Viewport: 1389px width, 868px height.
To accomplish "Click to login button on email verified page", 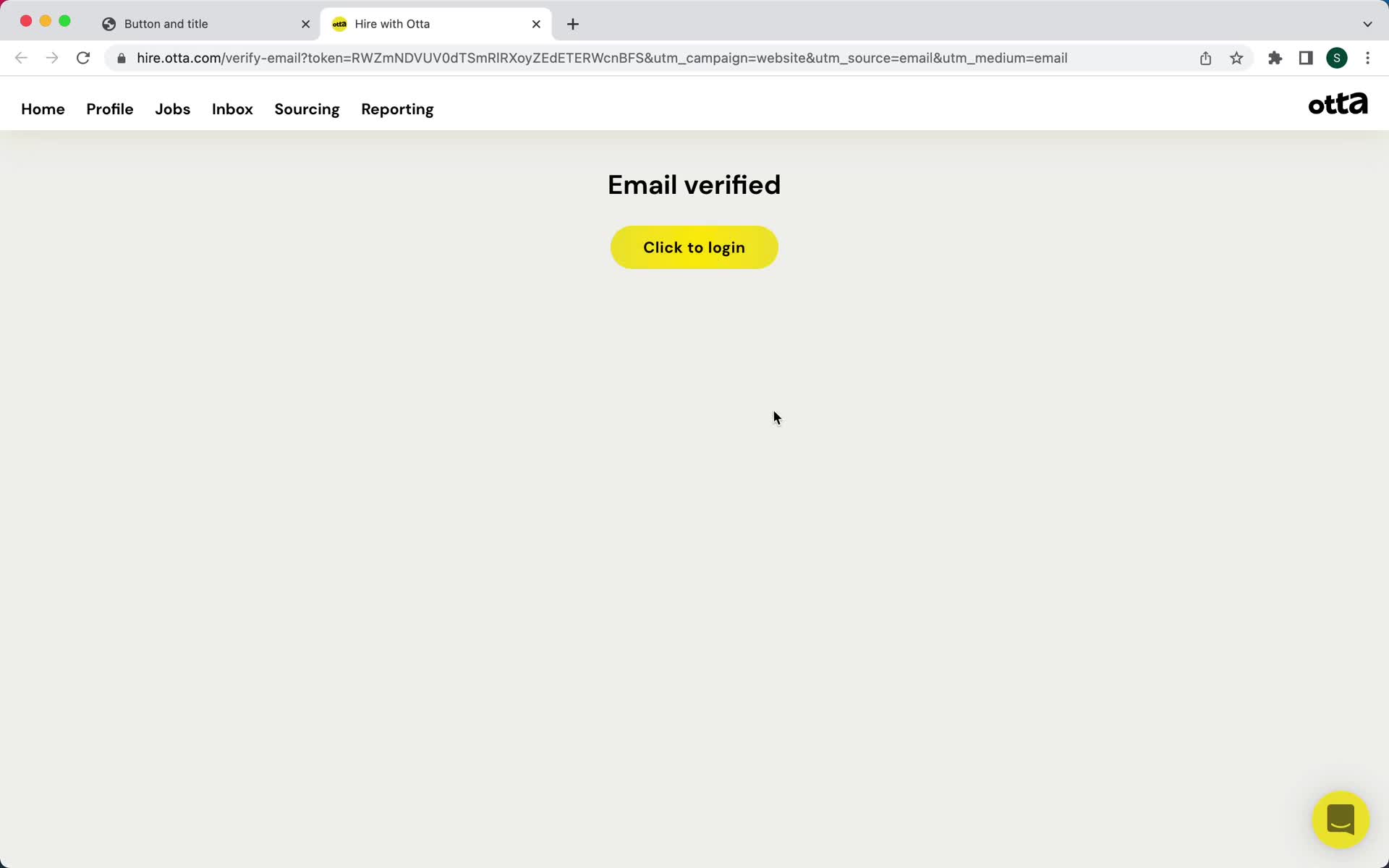I will coord(694,247).
